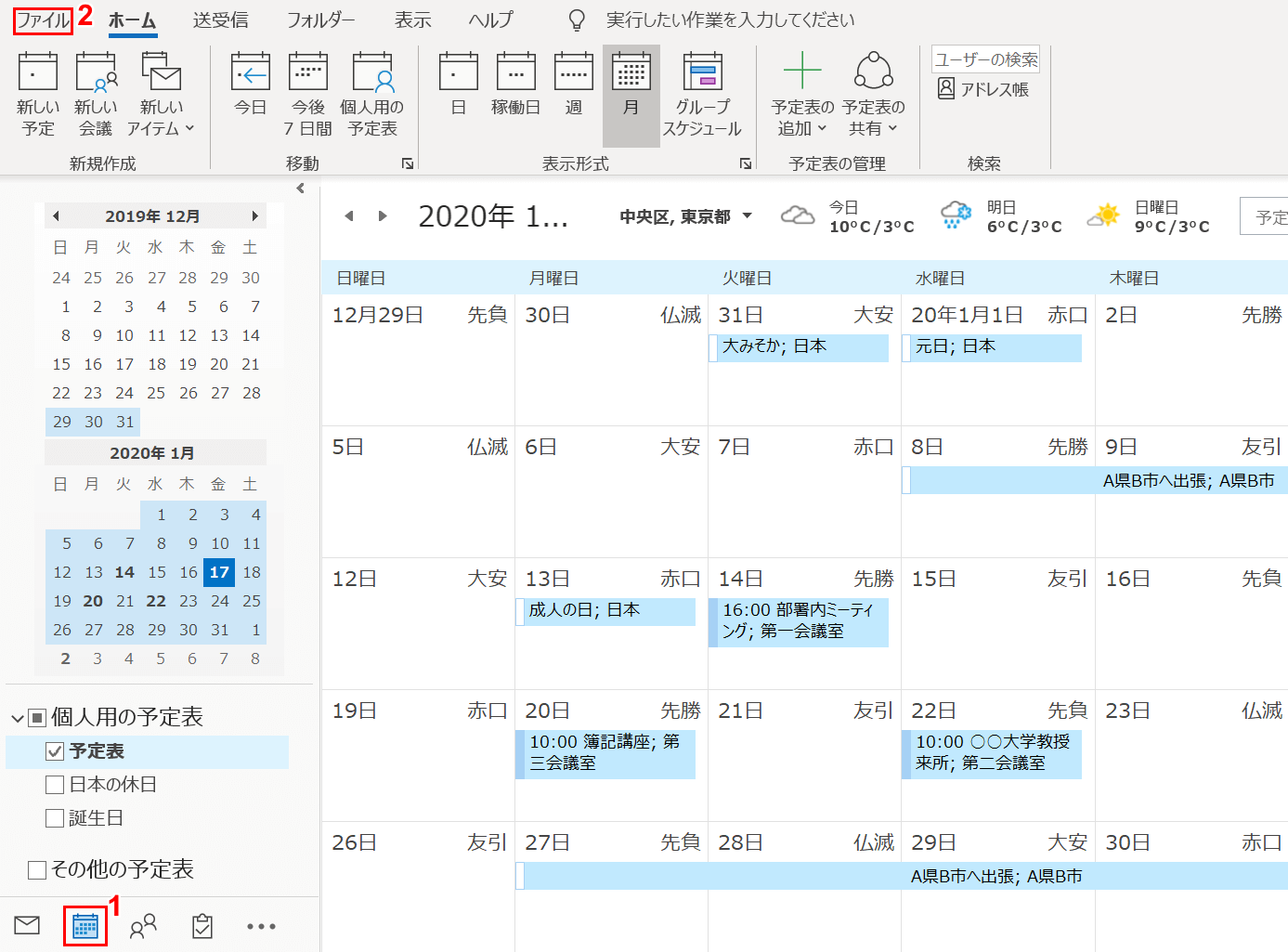The height and width of the screenshot is (952, 1288).
Task: Open Share Calendar (予定表の共有) dropdown
Action: [873, 95]
